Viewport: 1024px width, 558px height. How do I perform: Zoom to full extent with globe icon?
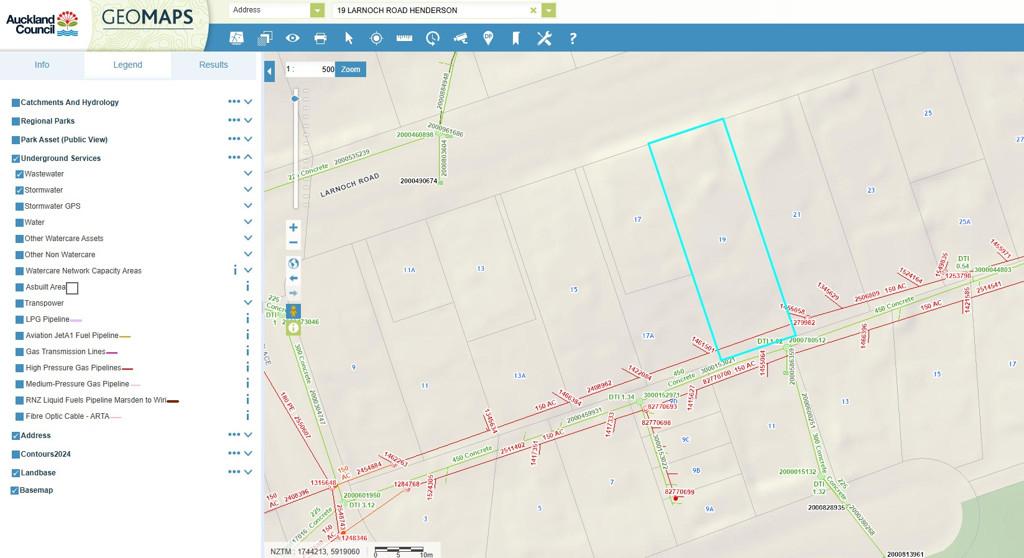(x=293, y=263)
